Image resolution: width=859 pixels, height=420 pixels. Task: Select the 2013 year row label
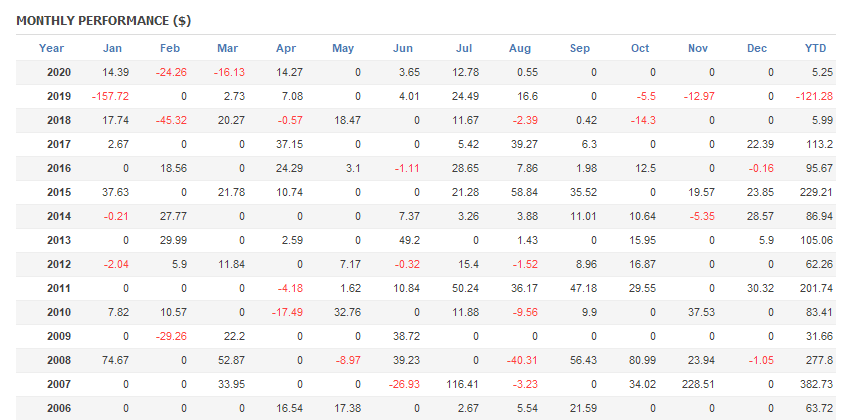pyautogui.click(x=59, y=240)
